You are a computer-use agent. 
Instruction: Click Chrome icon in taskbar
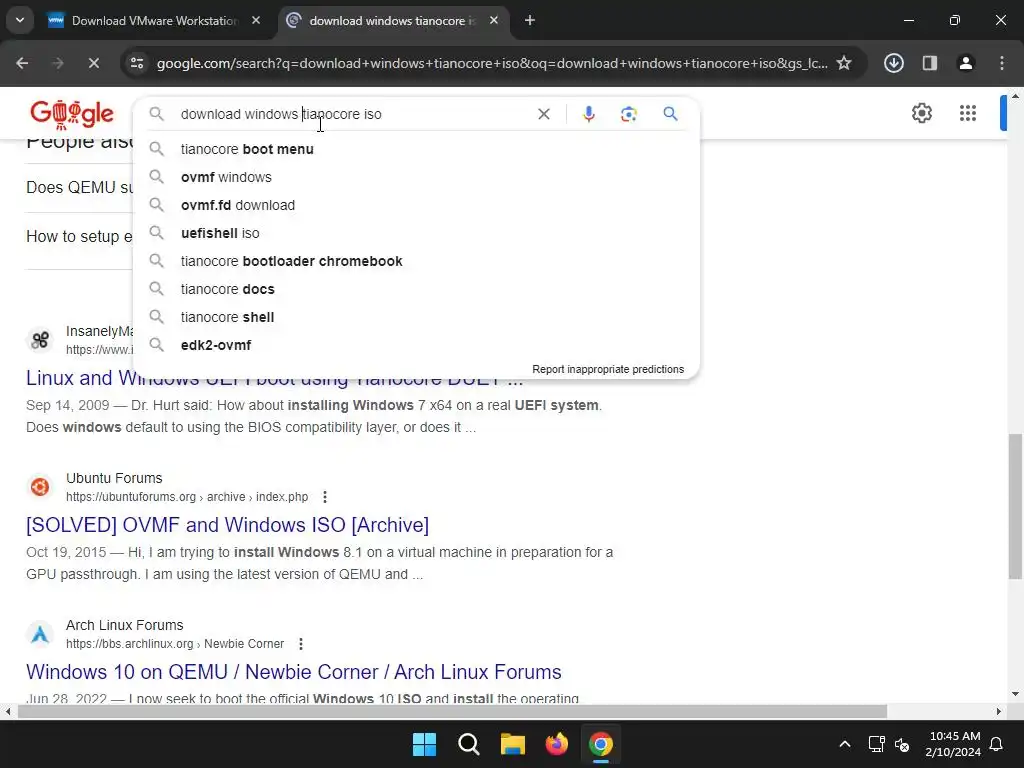pos(600,744)
